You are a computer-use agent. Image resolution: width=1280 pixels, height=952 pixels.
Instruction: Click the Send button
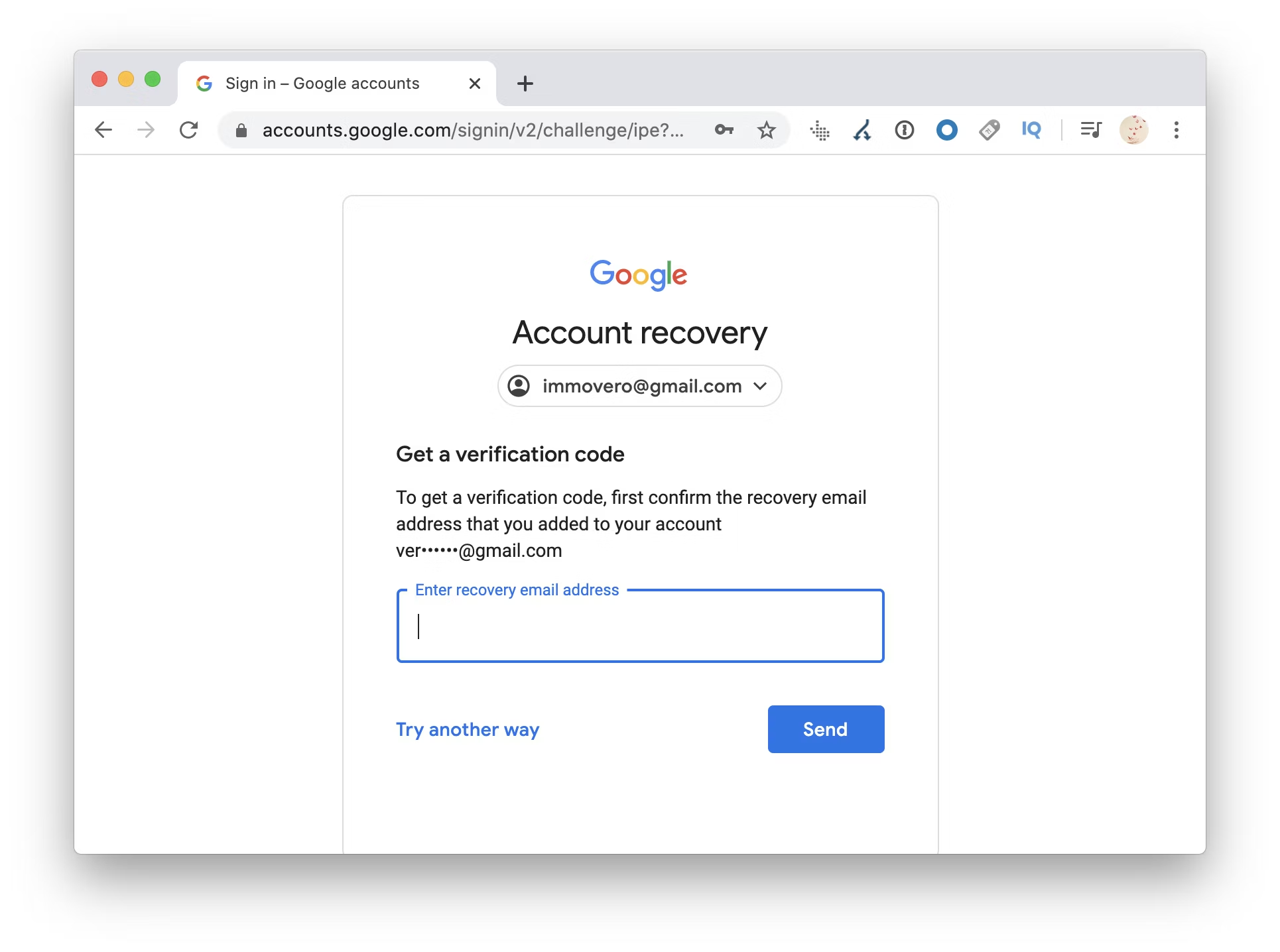[x=826, y=729]
